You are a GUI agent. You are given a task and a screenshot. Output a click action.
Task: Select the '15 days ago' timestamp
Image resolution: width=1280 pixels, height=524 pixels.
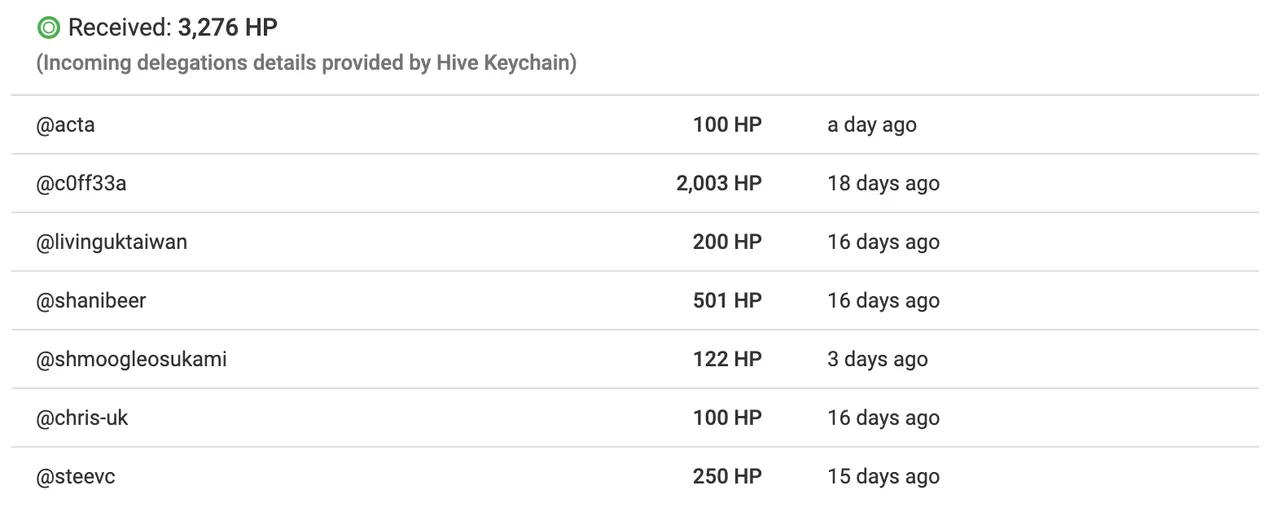pyautogui.click(x=883, y=477)
